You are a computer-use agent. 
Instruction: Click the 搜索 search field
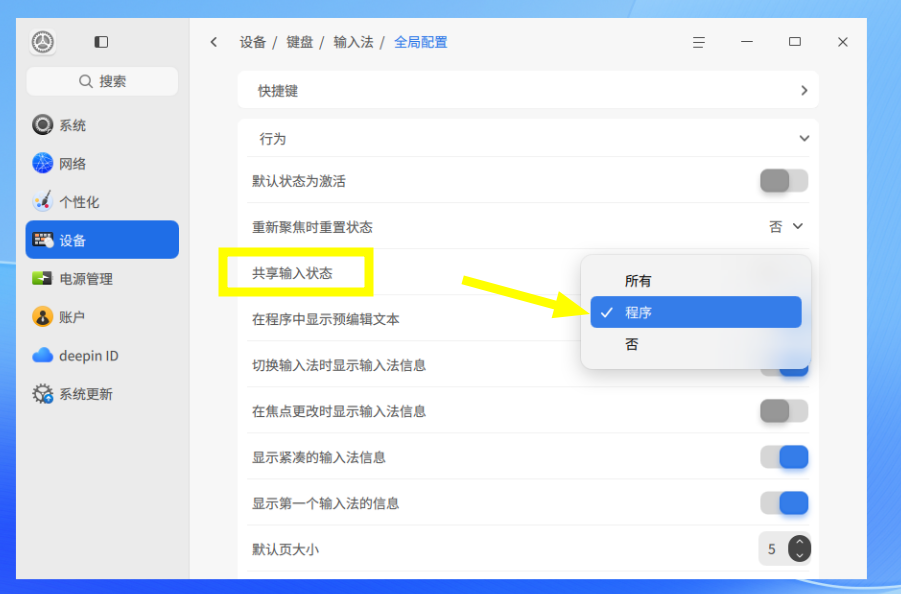point(102,82)
